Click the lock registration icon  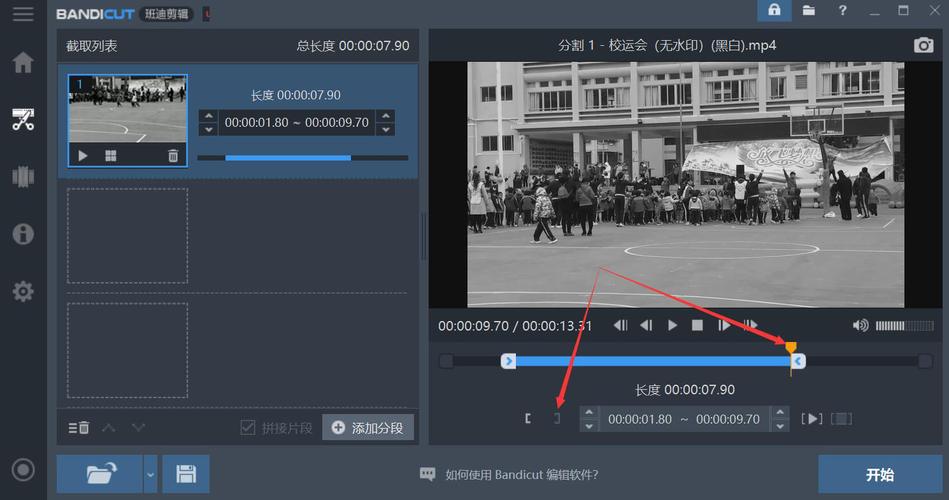click(774, 10)
